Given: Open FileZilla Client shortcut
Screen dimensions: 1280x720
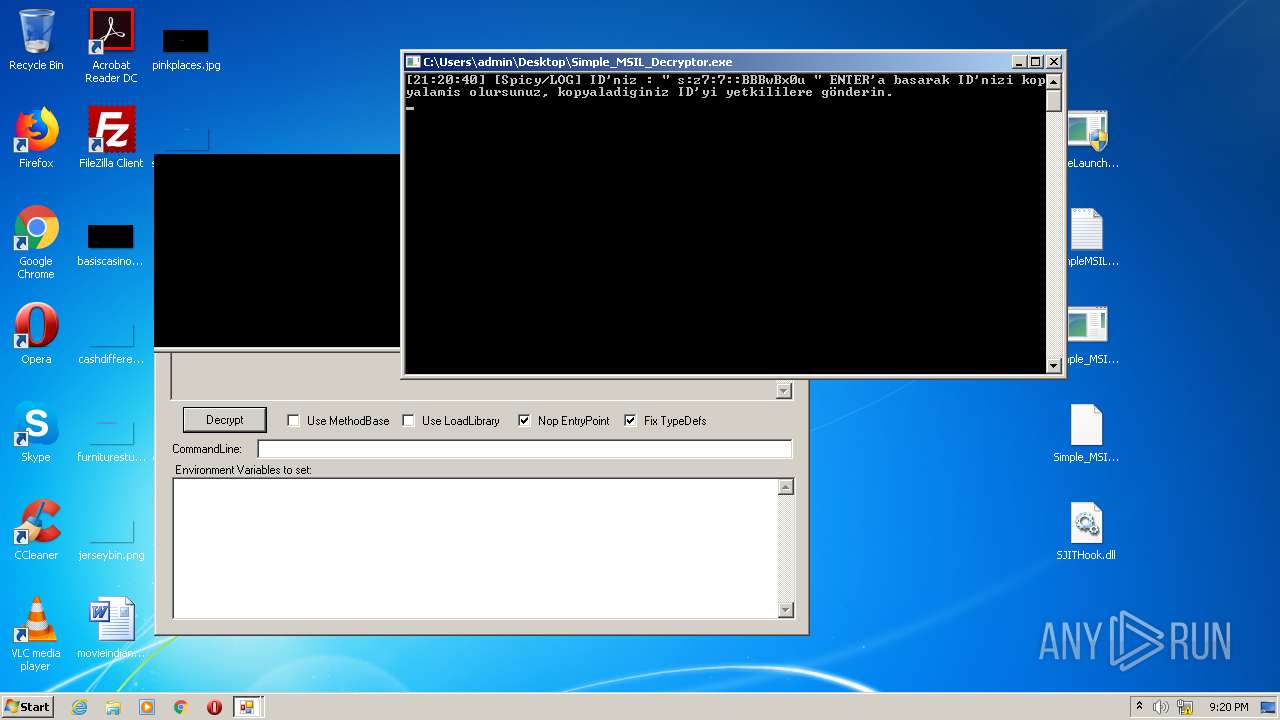Looking at the screenshot, I should tap(111, 138).
